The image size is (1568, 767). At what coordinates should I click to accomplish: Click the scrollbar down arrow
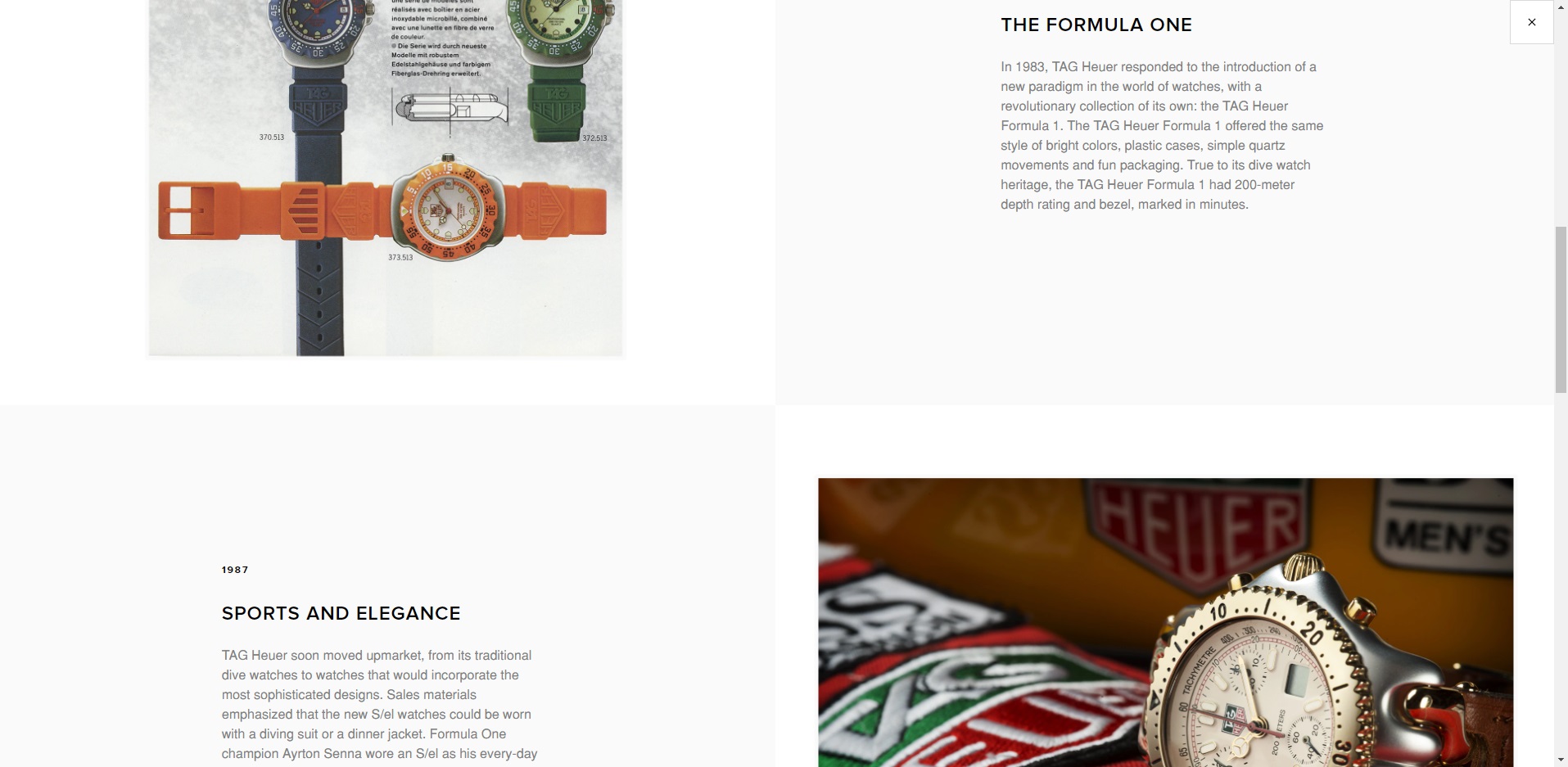(1561, 760)
